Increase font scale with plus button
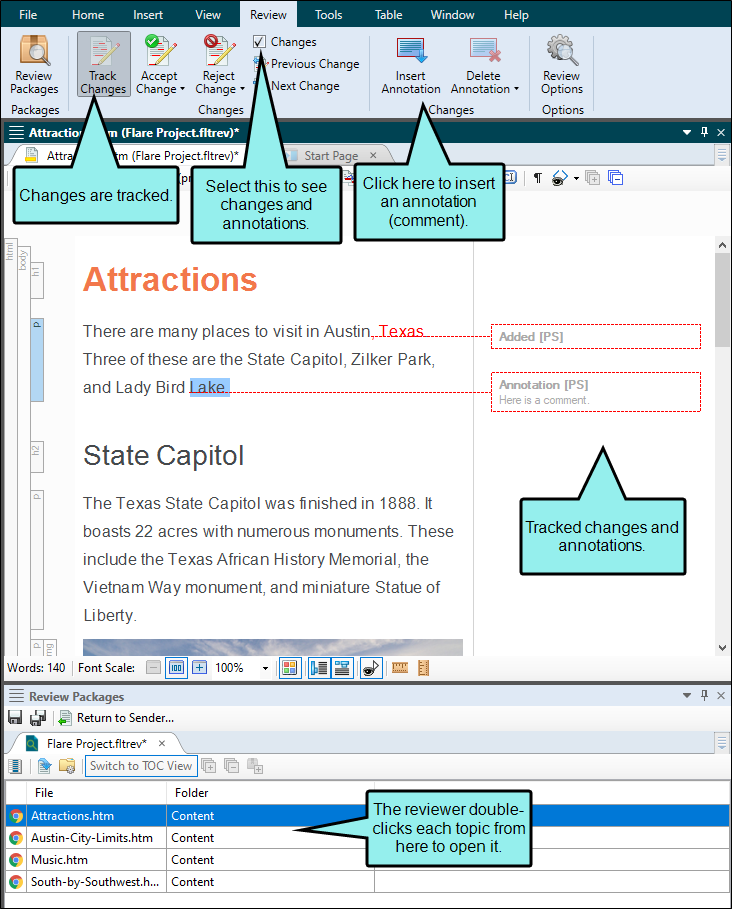The height and width of the screenshot is (909, 732). click(x=199, y=668)
